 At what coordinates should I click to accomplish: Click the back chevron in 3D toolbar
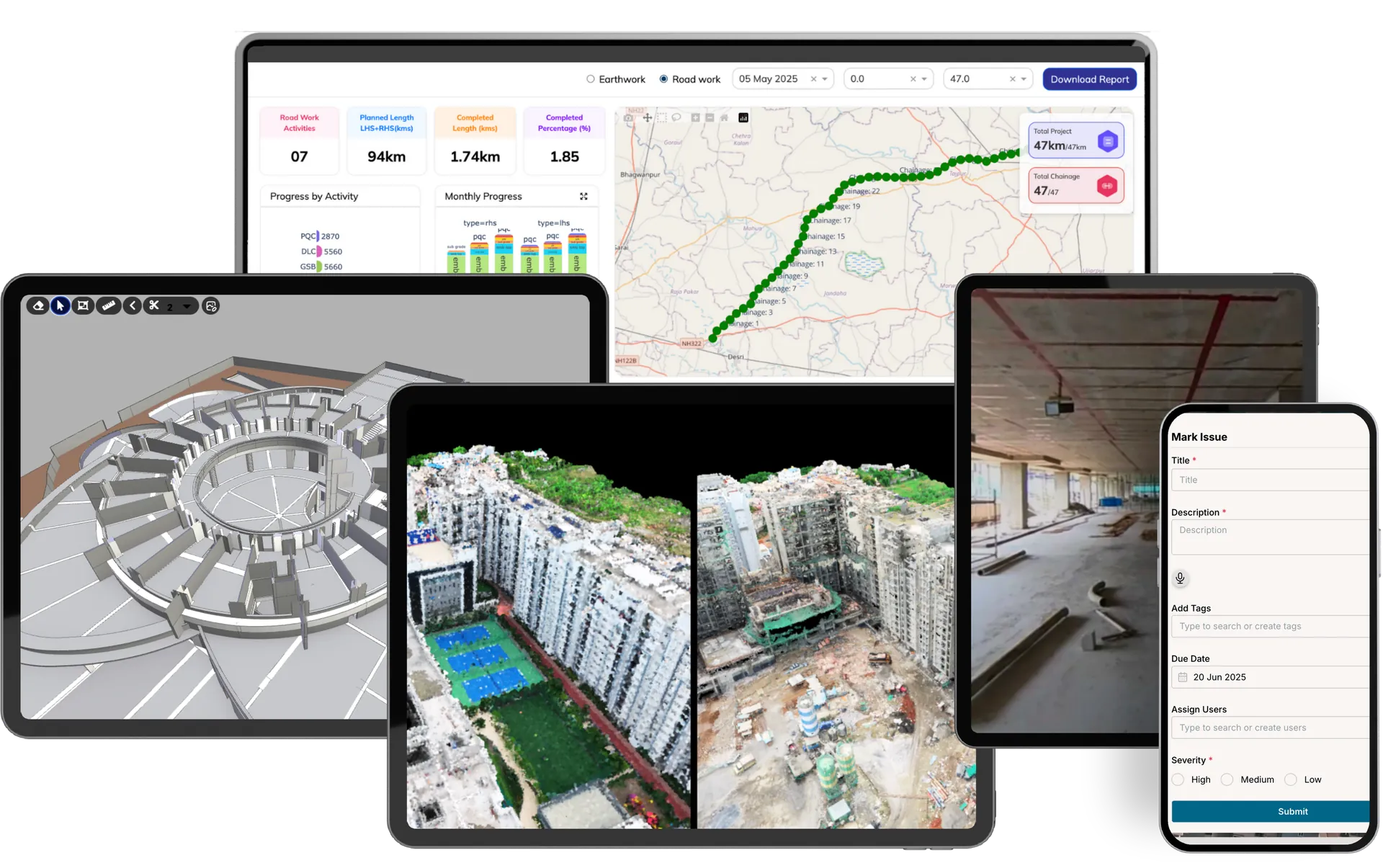[x=133, y=306]
